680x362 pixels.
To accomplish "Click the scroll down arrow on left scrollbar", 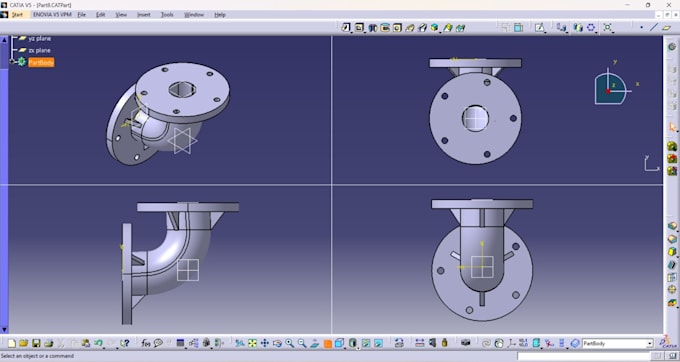I will click(x=4, y=330).
